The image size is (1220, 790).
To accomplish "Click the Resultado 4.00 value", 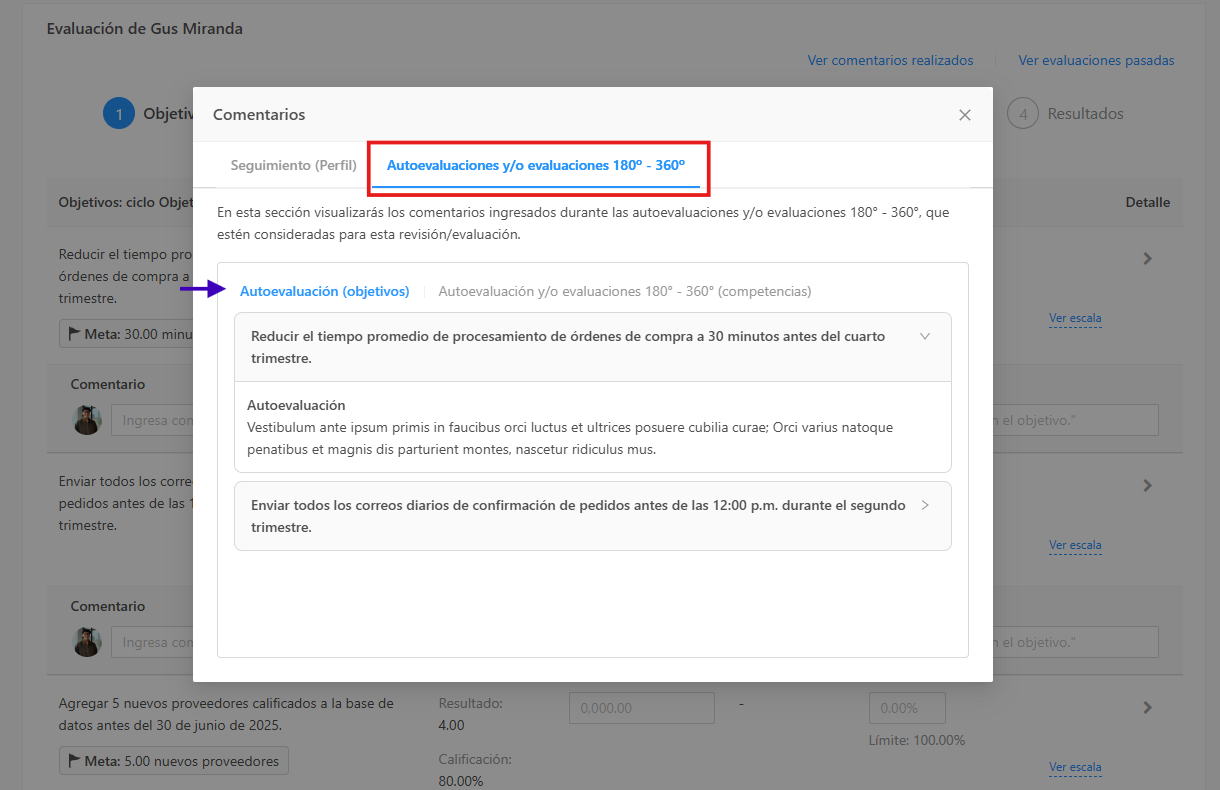I will (452, 725).
